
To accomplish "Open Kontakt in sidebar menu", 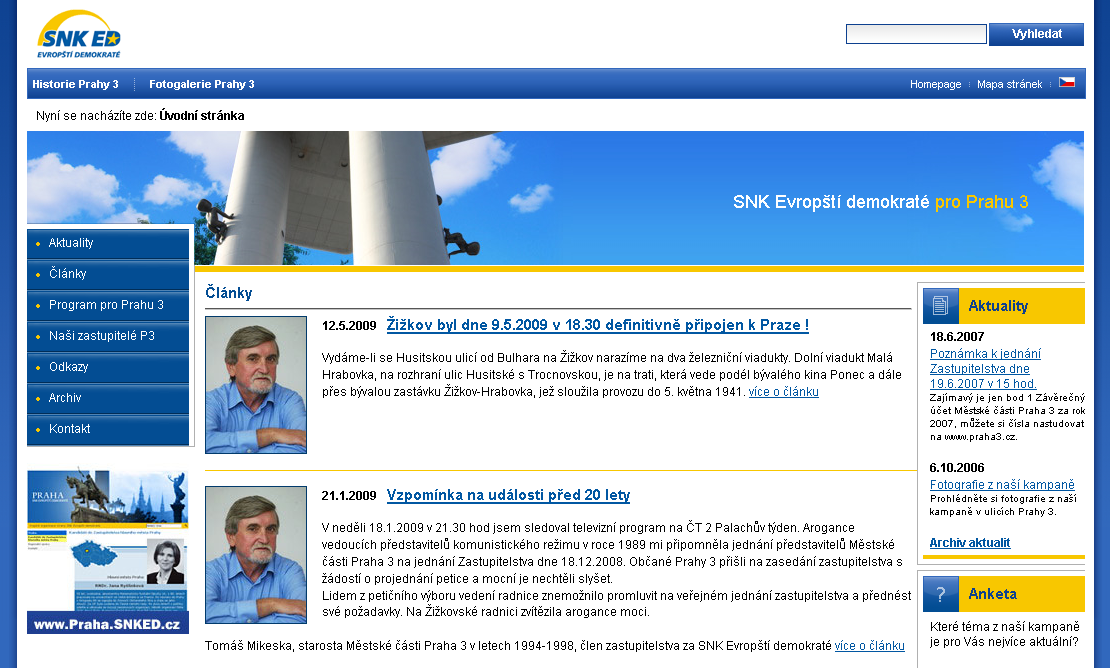I will click(108, 429).
